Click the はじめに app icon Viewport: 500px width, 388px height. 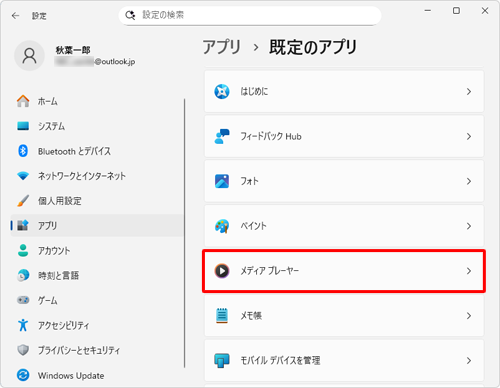[x=222, y=91]
